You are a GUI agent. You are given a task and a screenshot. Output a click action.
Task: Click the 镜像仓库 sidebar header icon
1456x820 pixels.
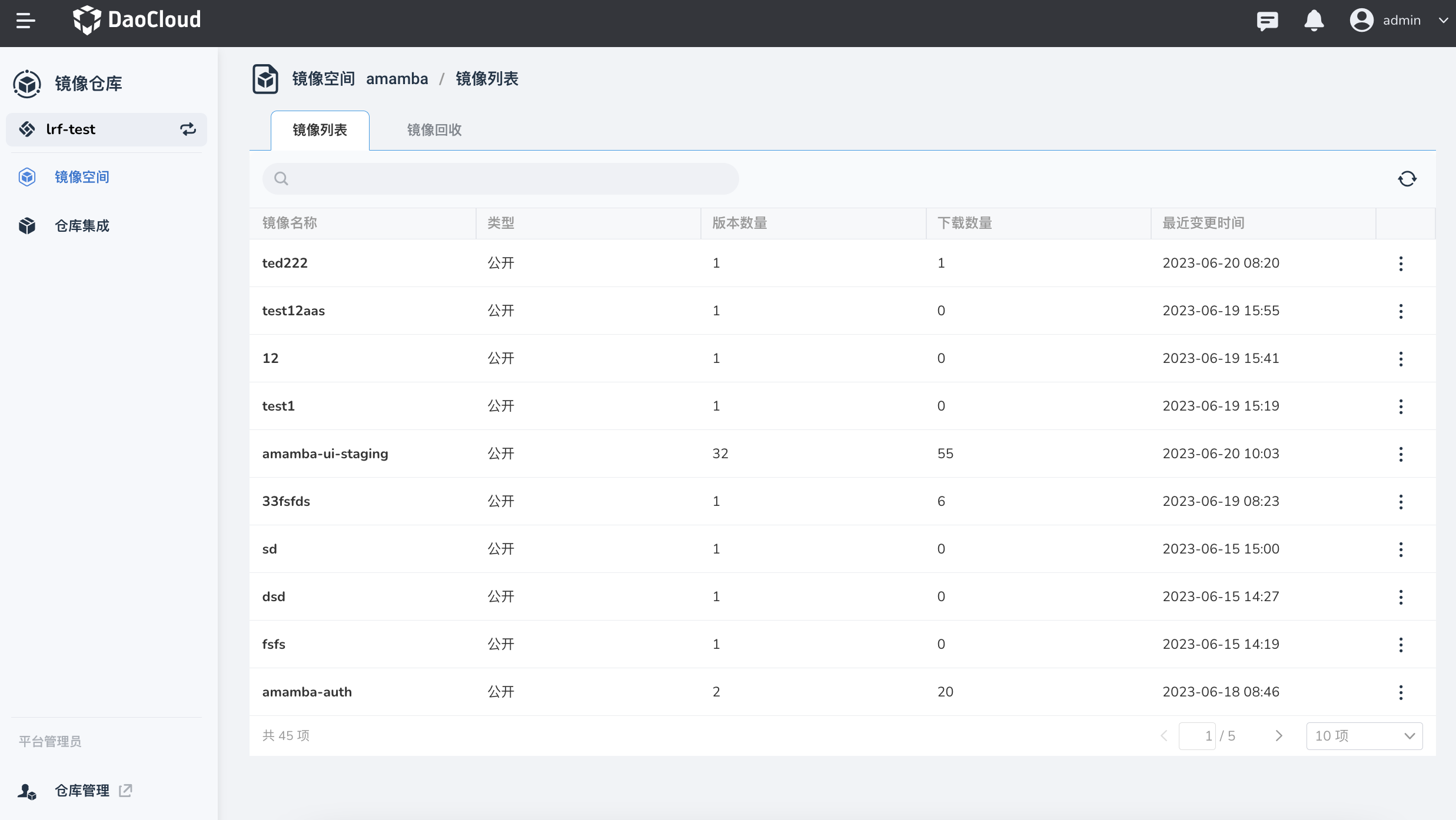click(27, 84)
